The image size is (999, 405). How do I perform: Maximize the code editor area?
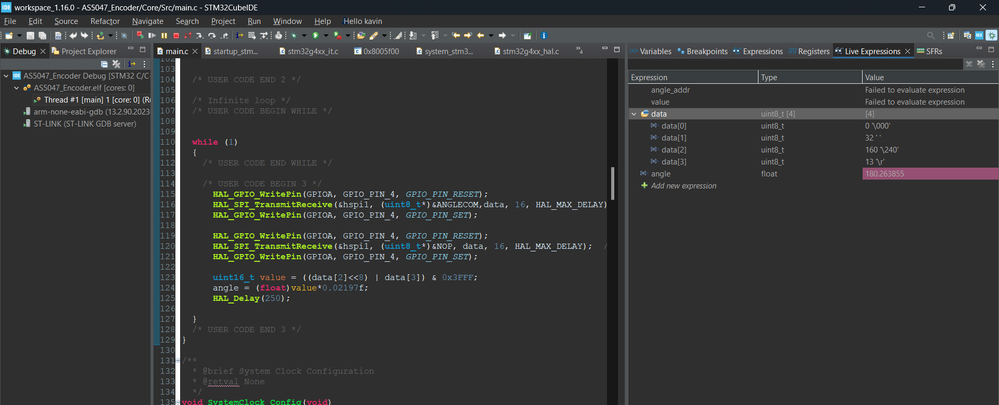[617, 50]
